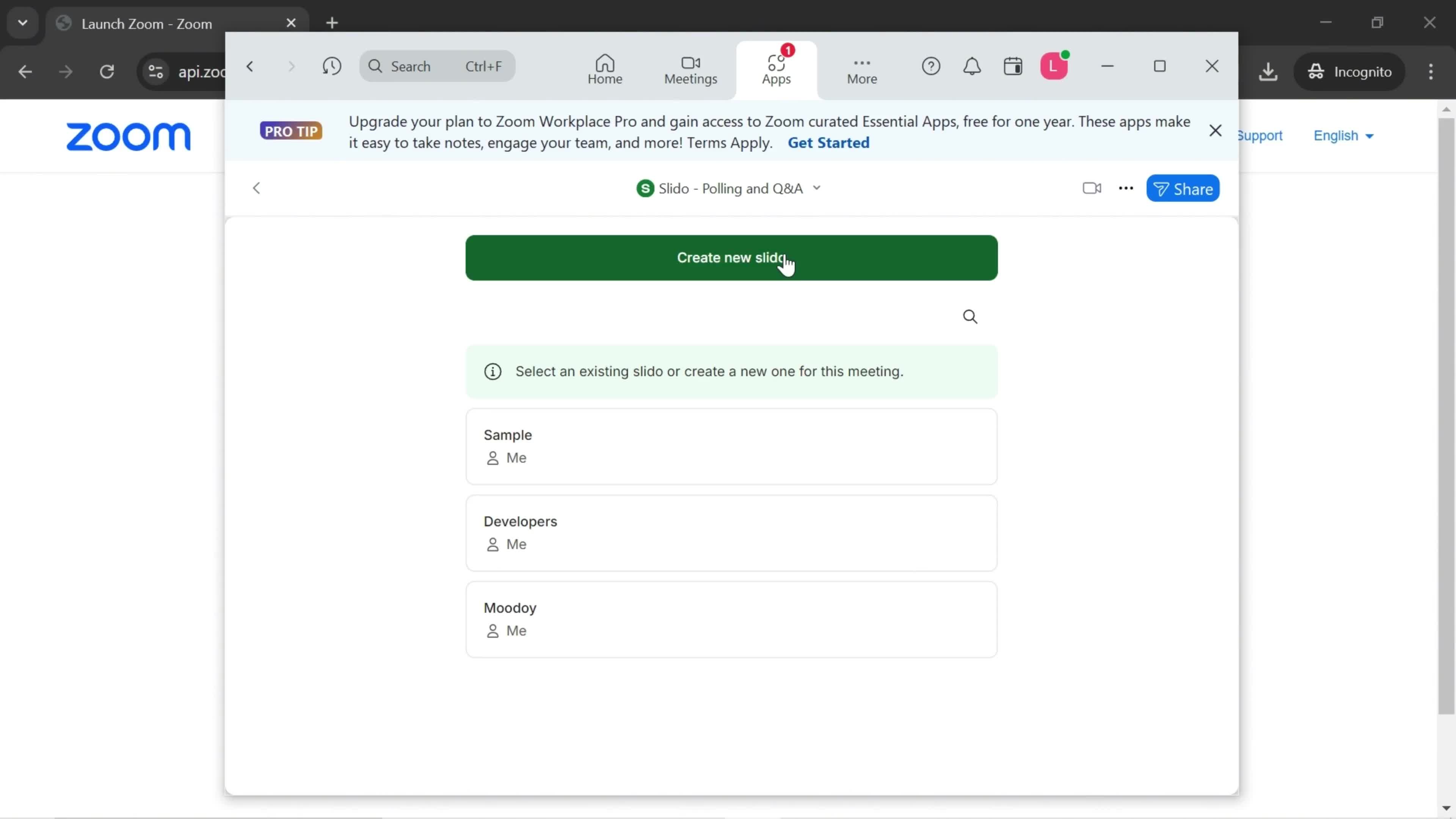This screenshot has height=819, width=1456.
Task: Open Zoom Calendar integration panel
Action: click(x=1013, y=66)
